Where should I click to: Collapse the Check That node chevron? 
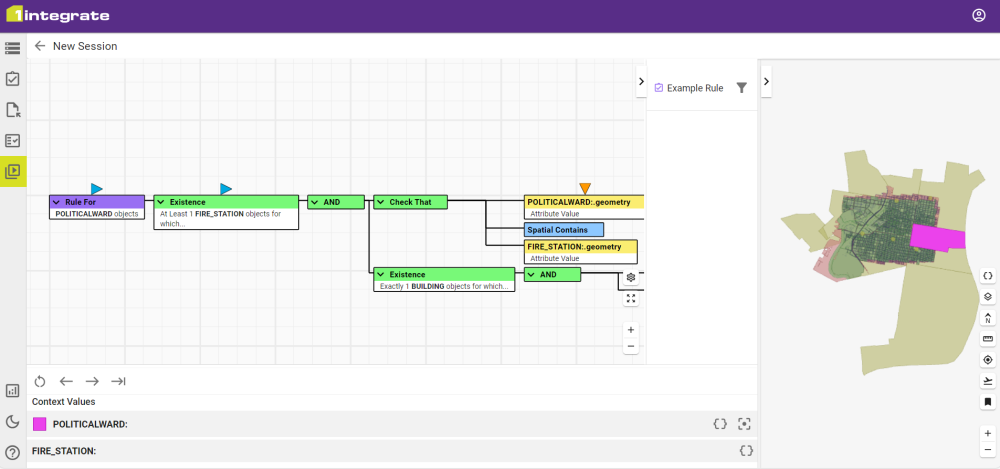[381, 202]
